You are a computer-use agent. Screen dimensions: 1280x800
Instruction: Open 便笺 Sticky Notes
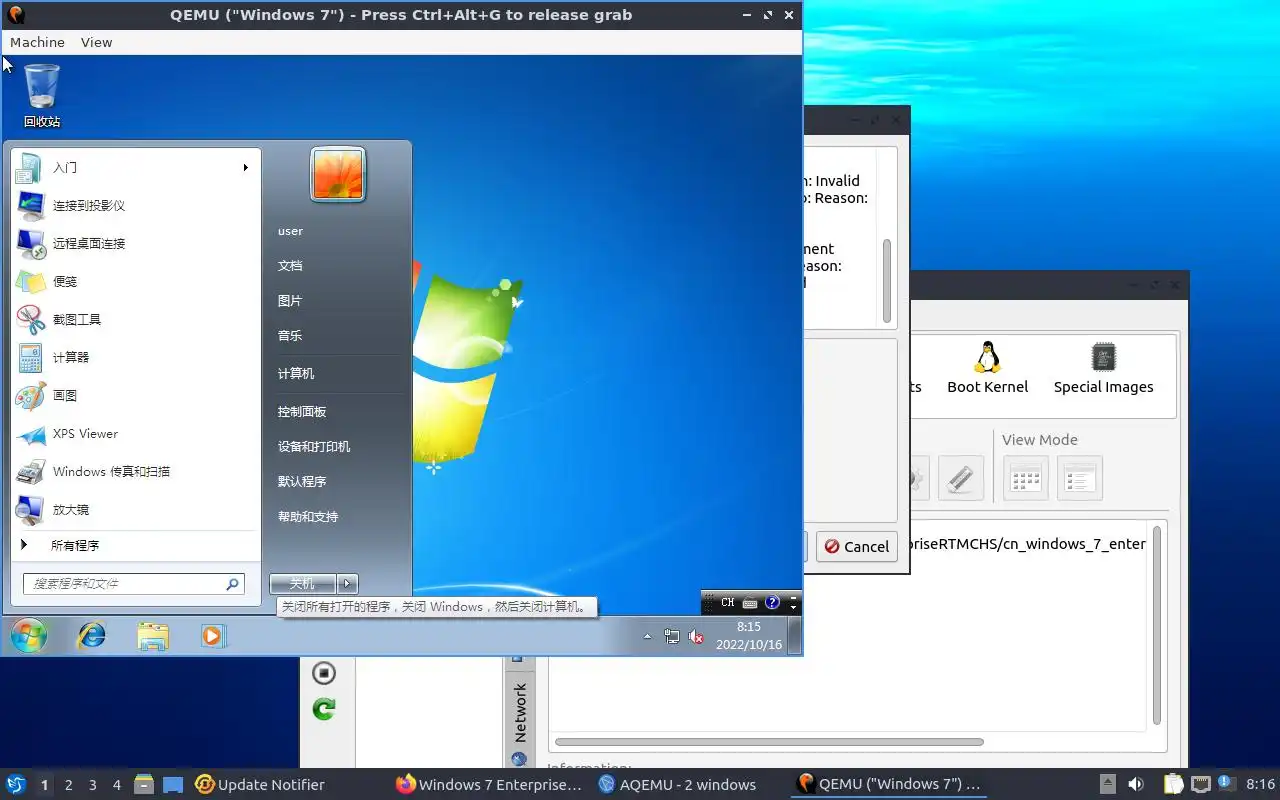(135, 281)
